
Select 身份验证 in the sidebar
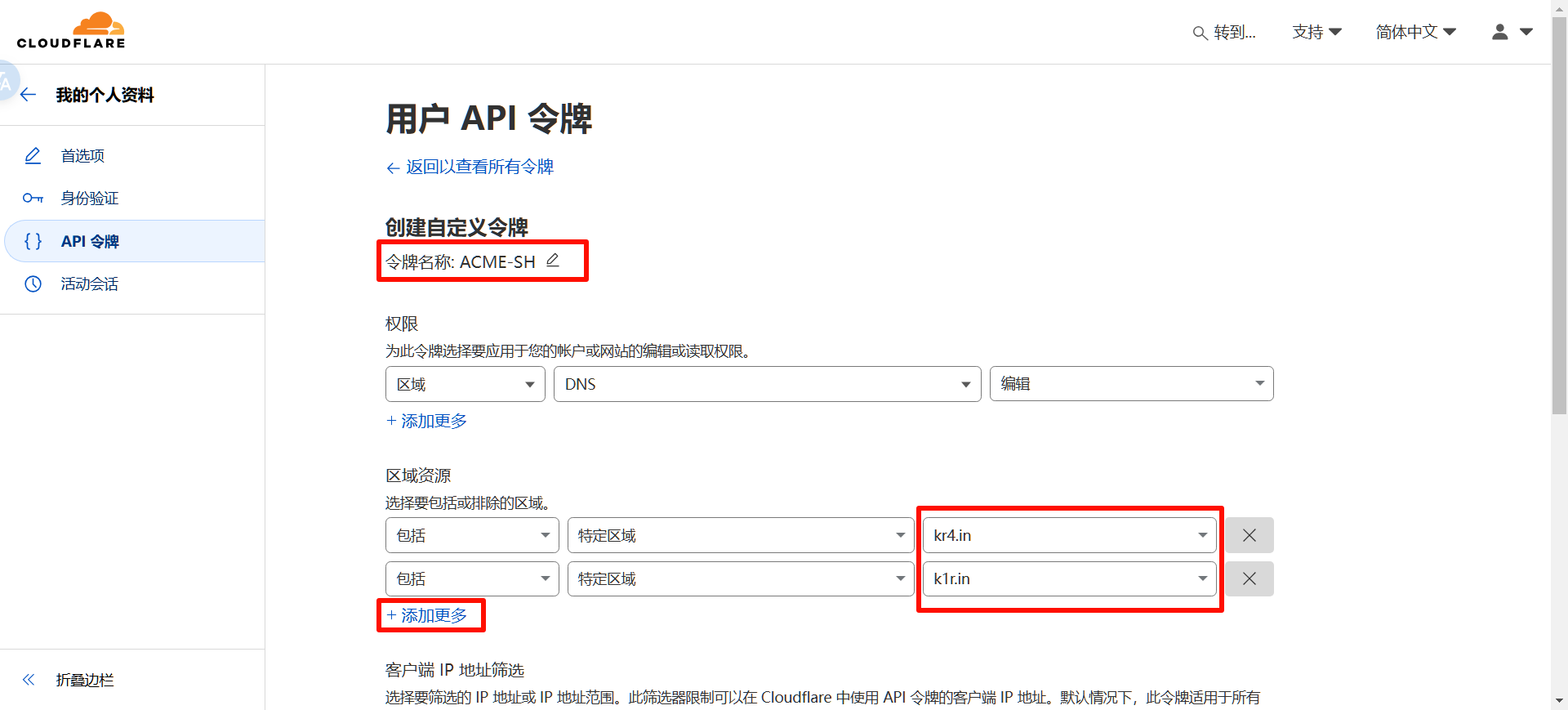point(89,198)
